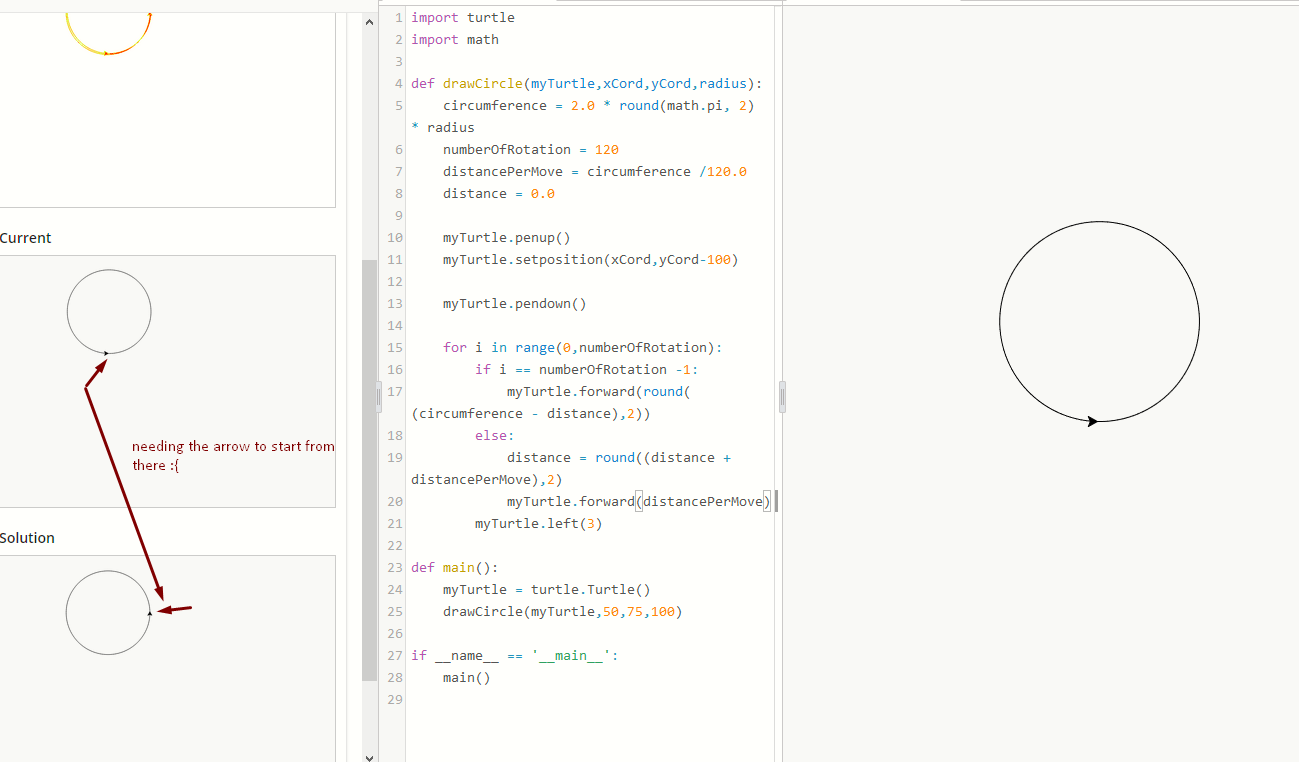Screen dimensions: 1299x762
Task: Click the "def main():" line
Action: click(x=455, y=568)
